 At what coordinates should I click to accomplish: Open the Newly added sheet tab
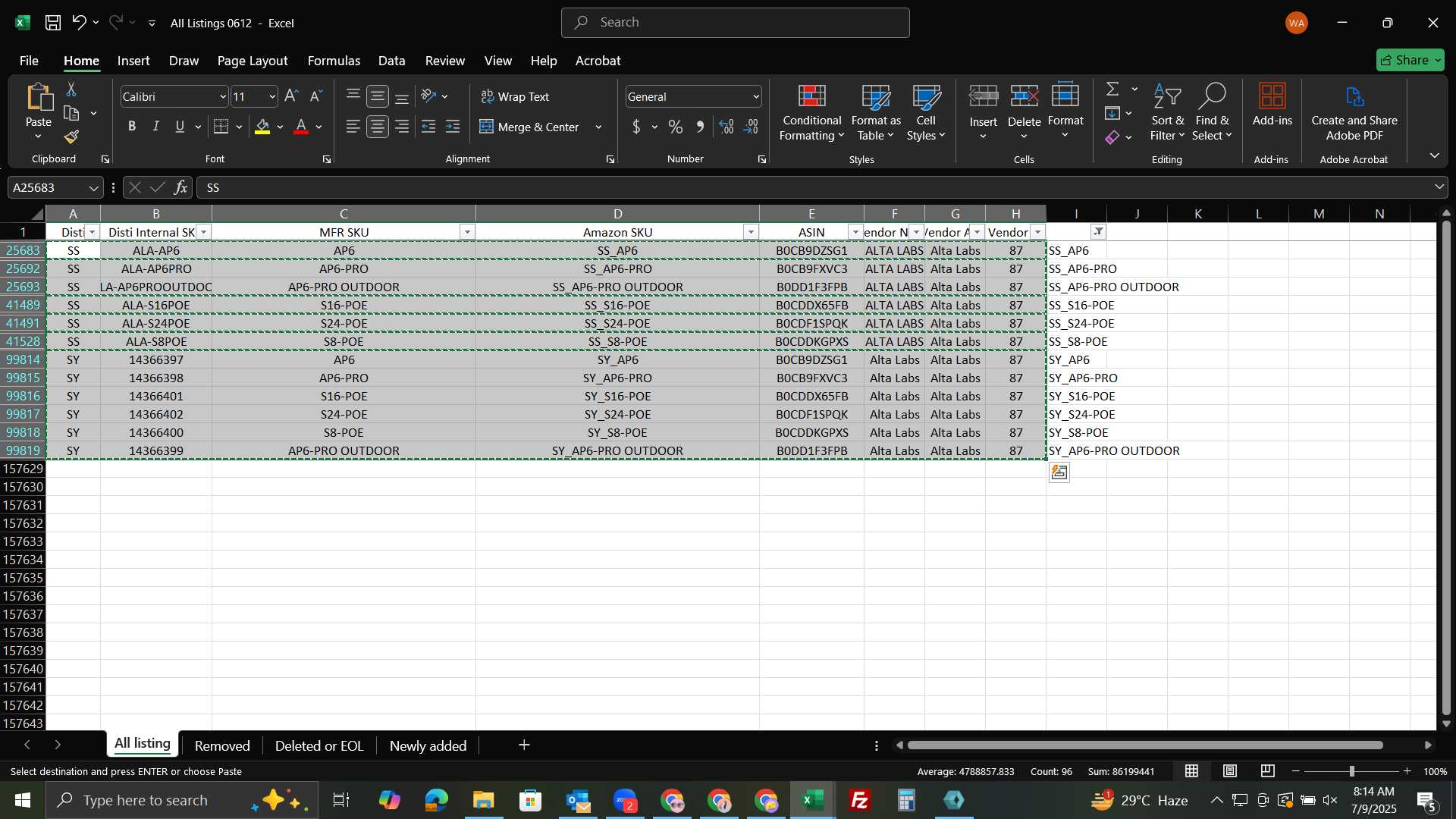tap(428, 745)
